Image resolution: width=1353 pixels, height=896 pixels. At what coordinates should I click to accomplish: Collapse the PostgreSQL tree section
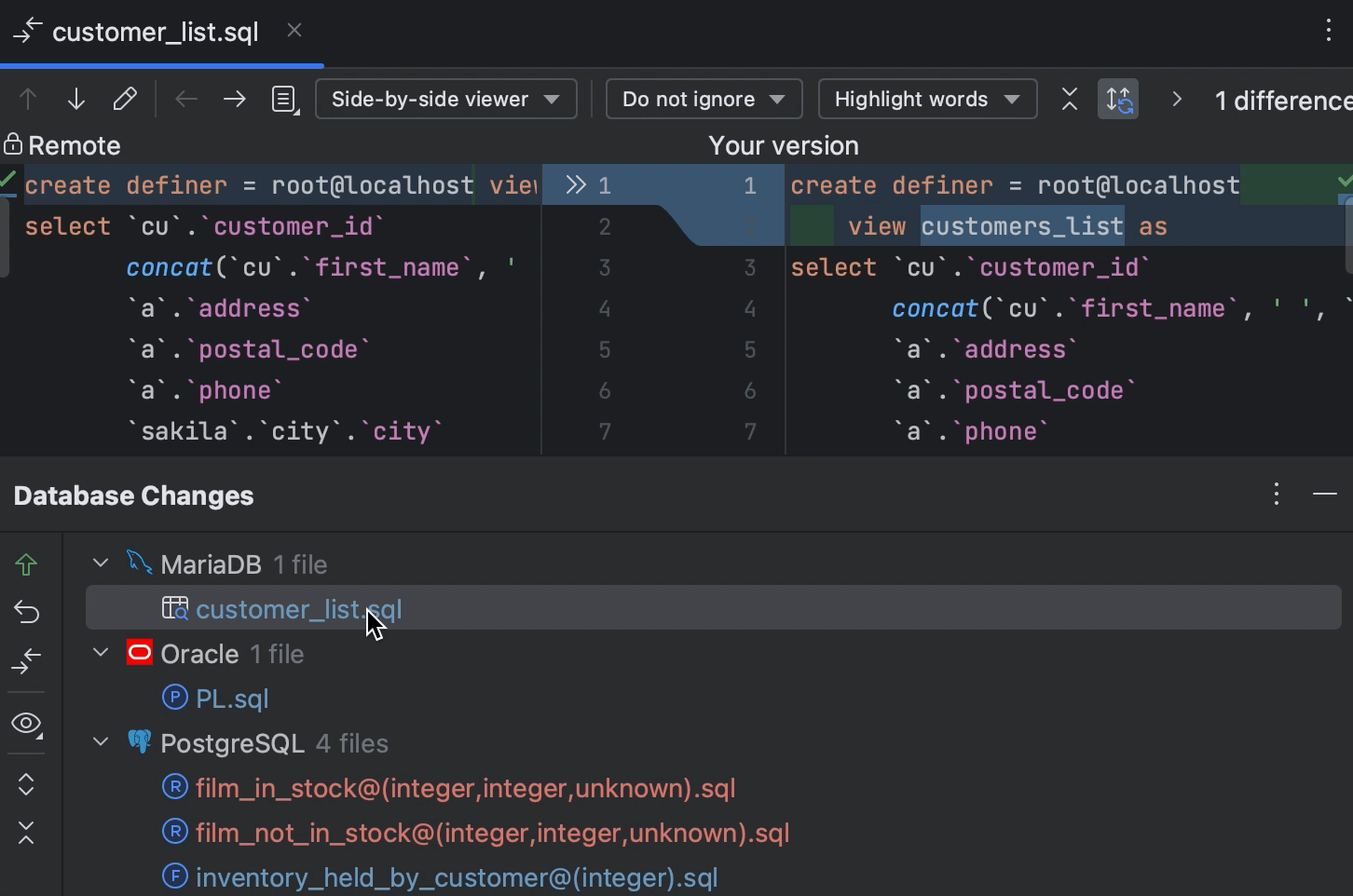click(100, 742)
